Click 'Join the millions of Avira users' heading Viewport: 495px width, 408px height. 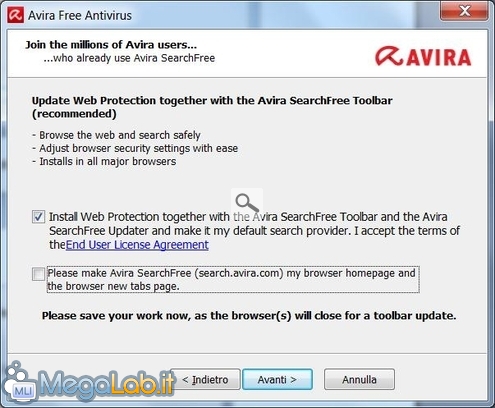111,45
